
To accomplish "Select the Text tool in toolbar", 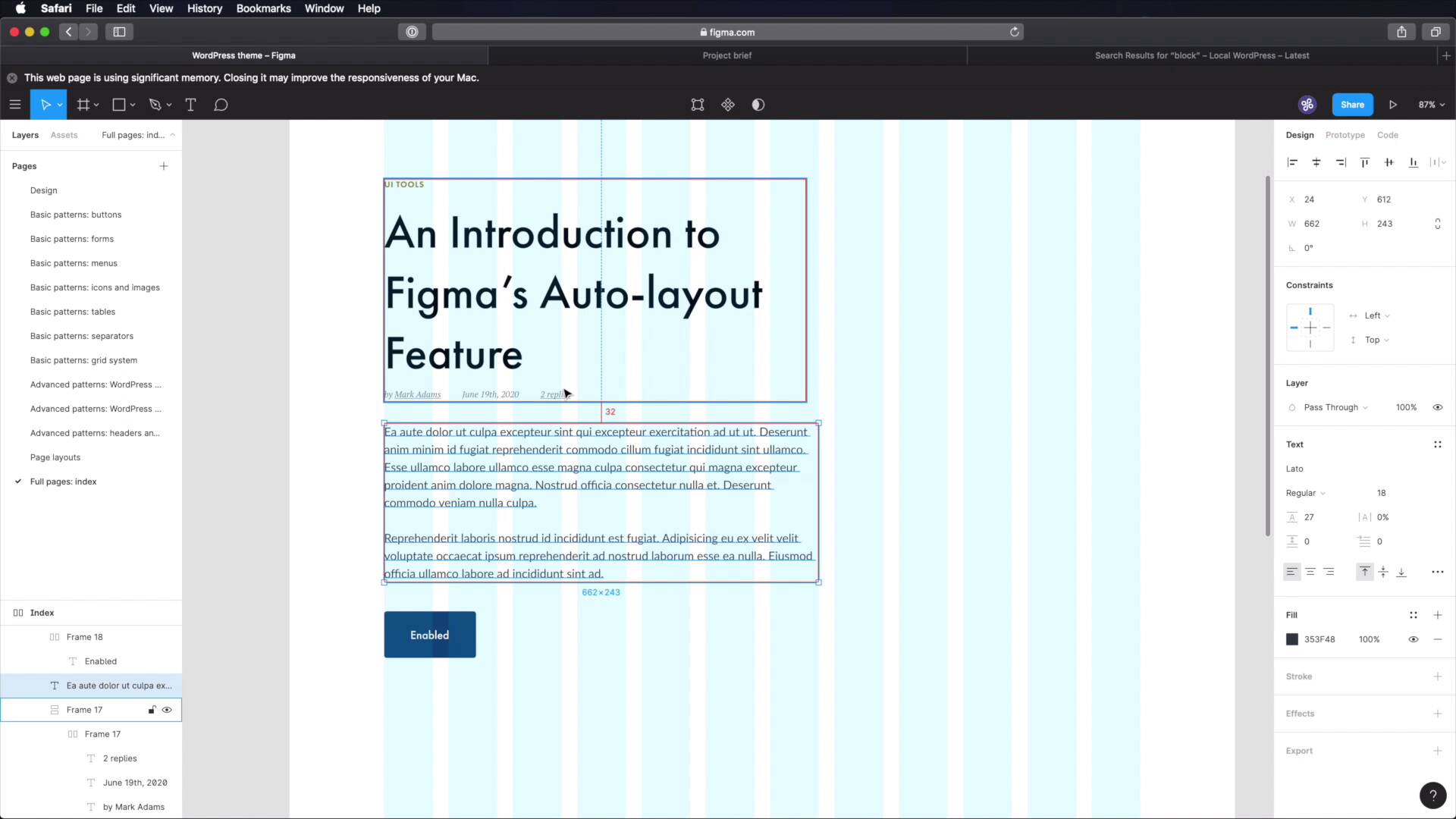I will [190, 105].
